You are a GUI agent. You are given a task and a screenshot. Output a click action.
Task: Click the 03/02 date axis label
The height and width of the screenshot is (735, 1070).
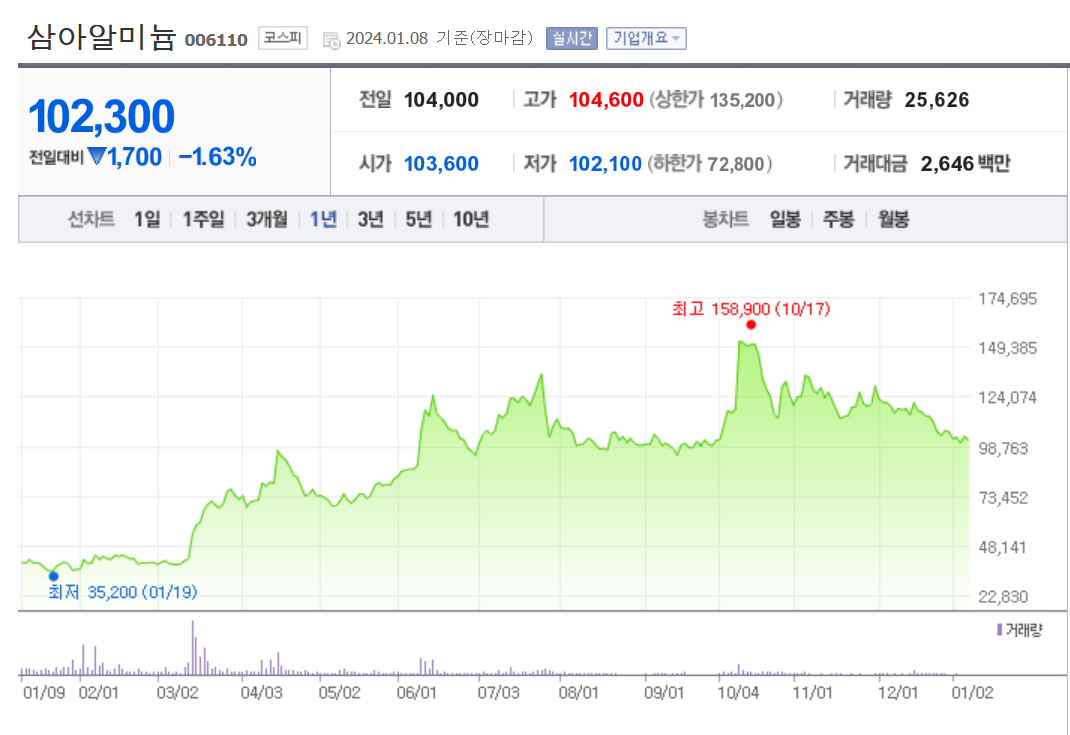pos(177,693)
